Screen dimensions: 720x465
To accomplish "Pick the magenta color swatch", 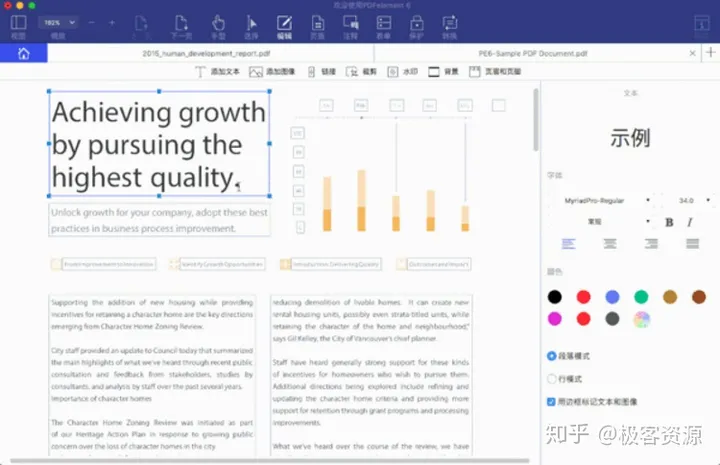I will 555,319.
